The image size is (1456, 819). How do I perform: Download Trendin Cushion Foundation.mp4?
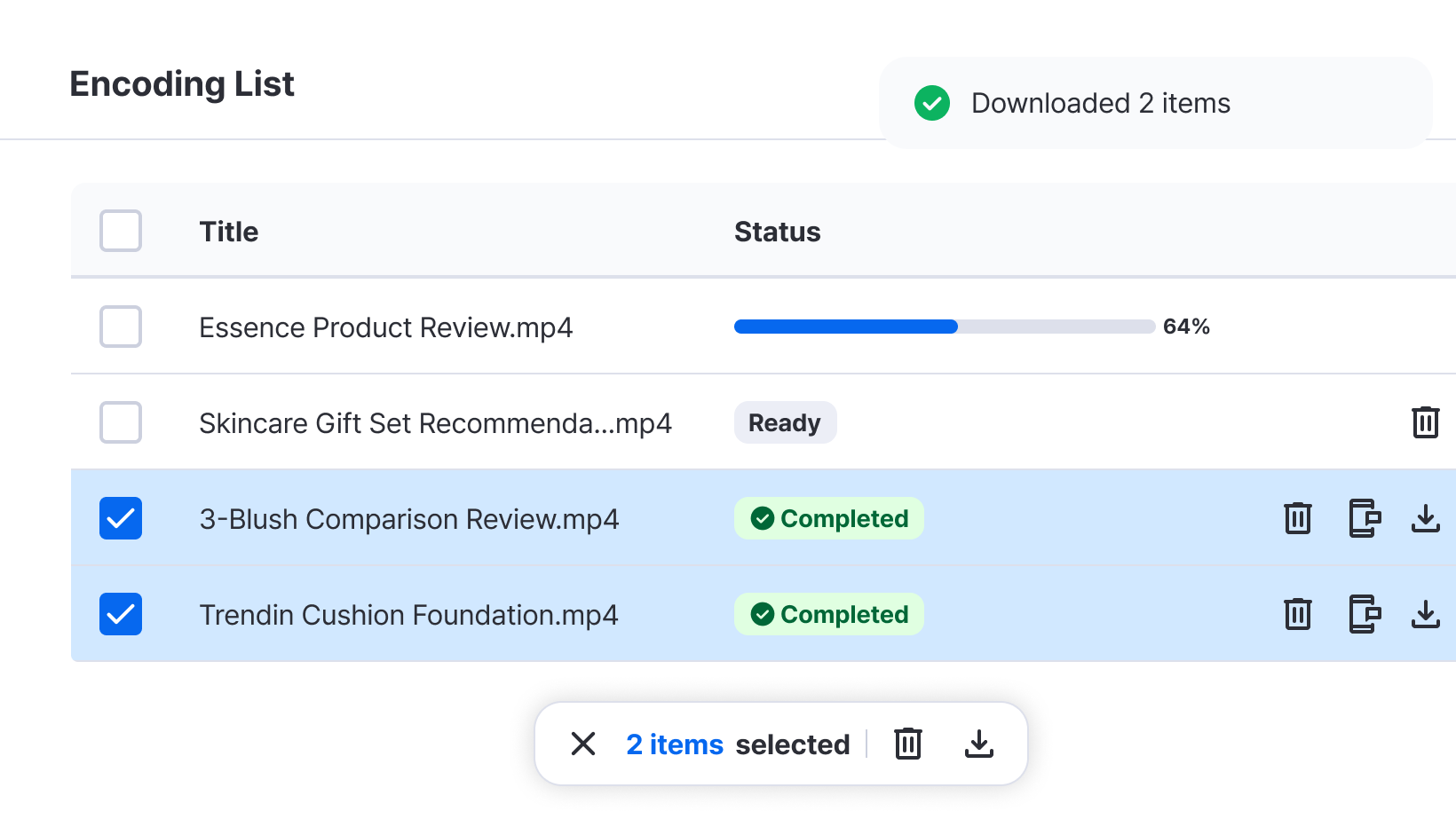point(1425,614)
